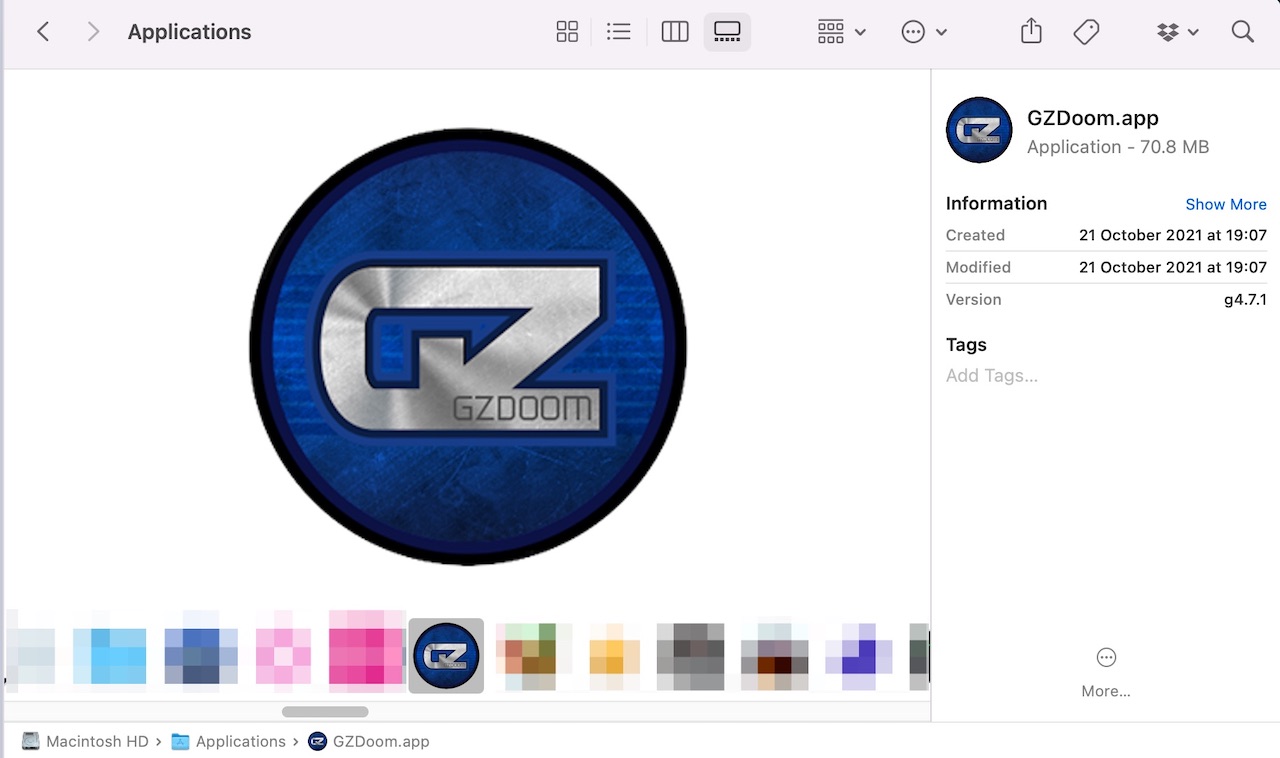Viewport: 1280px width, 758px height.
Task: Click GZDoom.app in path bar
Action: coord(369,742)
